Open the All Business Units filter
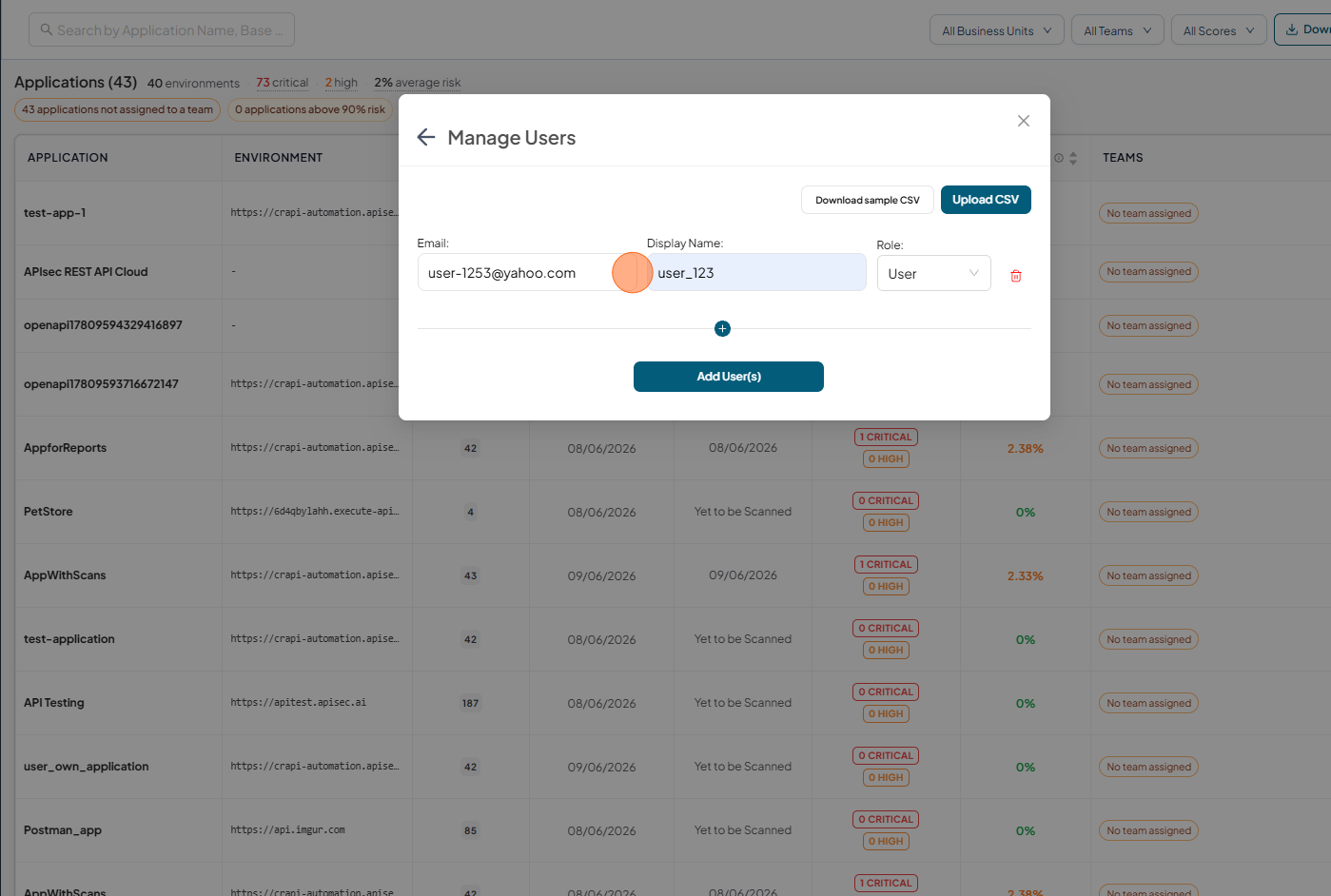Viewport: 1331px width, 896px height. pos(997,30)
